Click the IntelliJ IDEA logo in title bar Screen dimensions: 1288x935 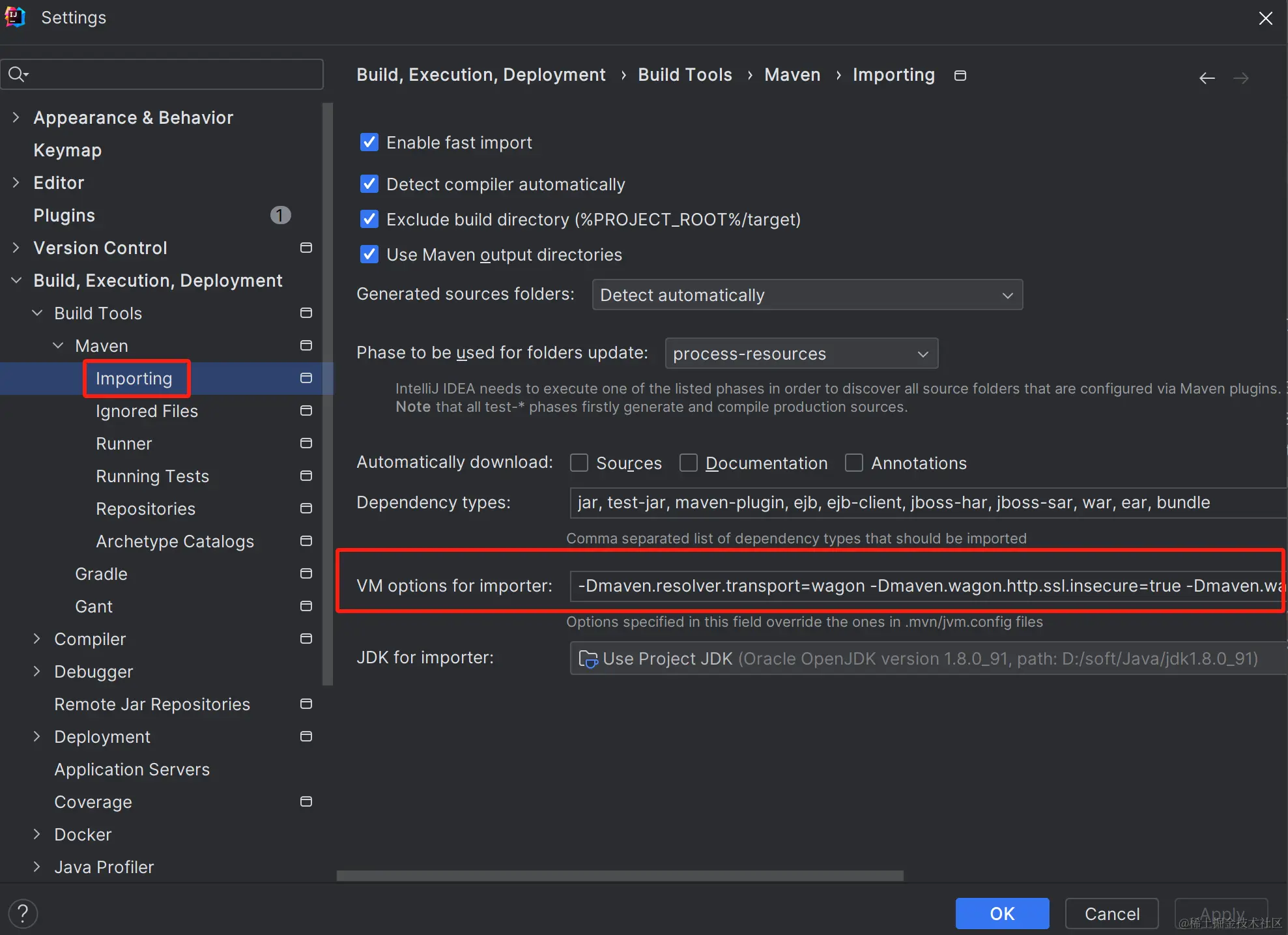[15, 18]
